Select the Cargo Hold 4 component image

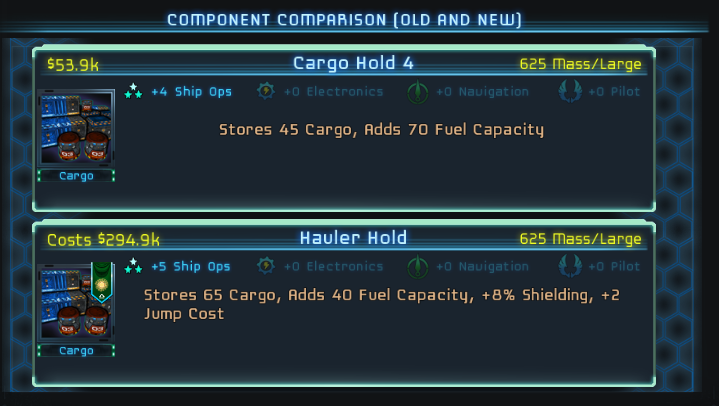coord(76,128)
